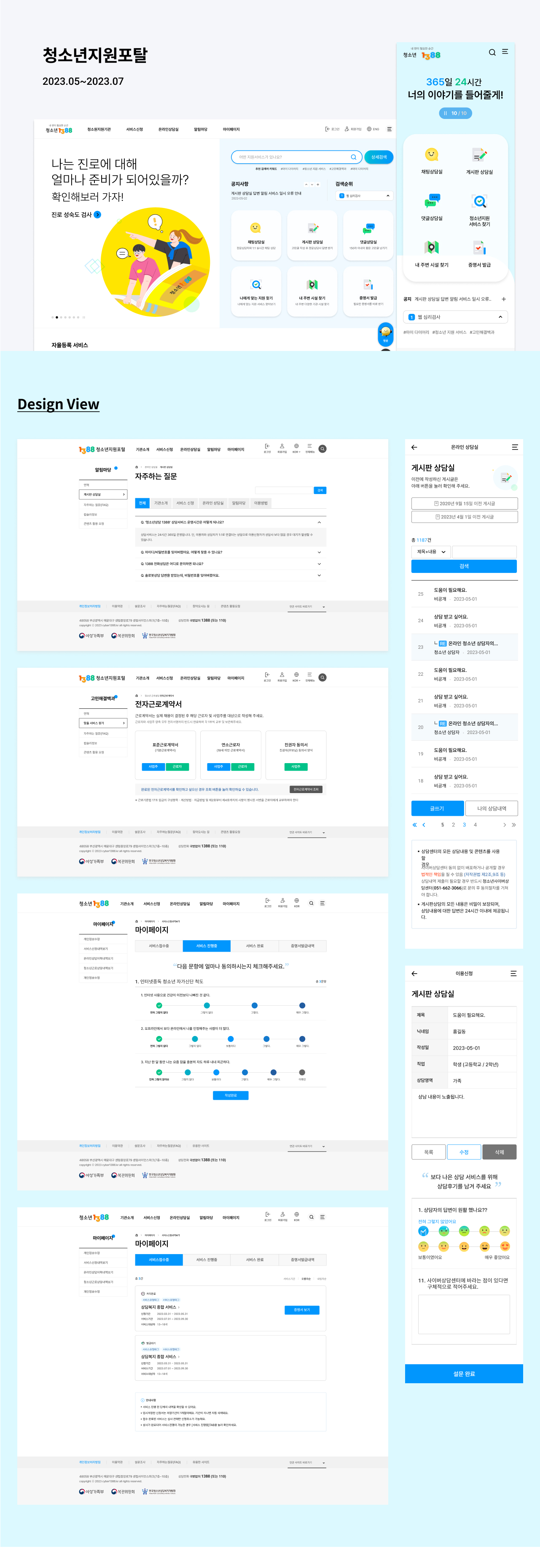
Task: Open 댓글상담실 icon in the mobile quick menu
Action: tap(431, 201)
